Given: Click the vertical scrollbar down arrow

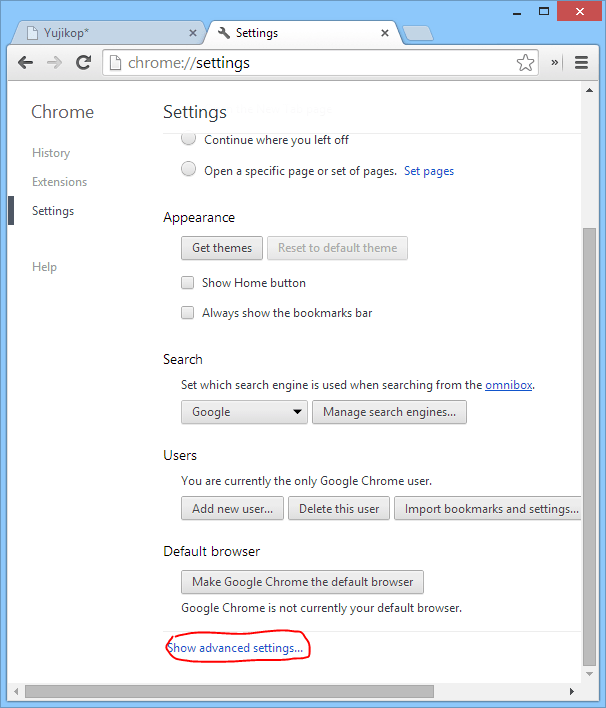Looking at the screenshot, I should (x=589, y=674).
